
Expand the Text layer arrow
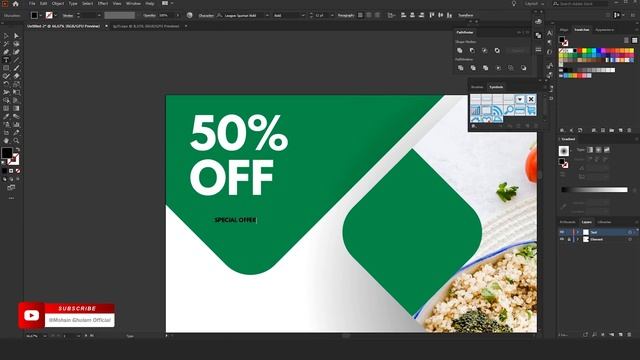coord(578,232)
